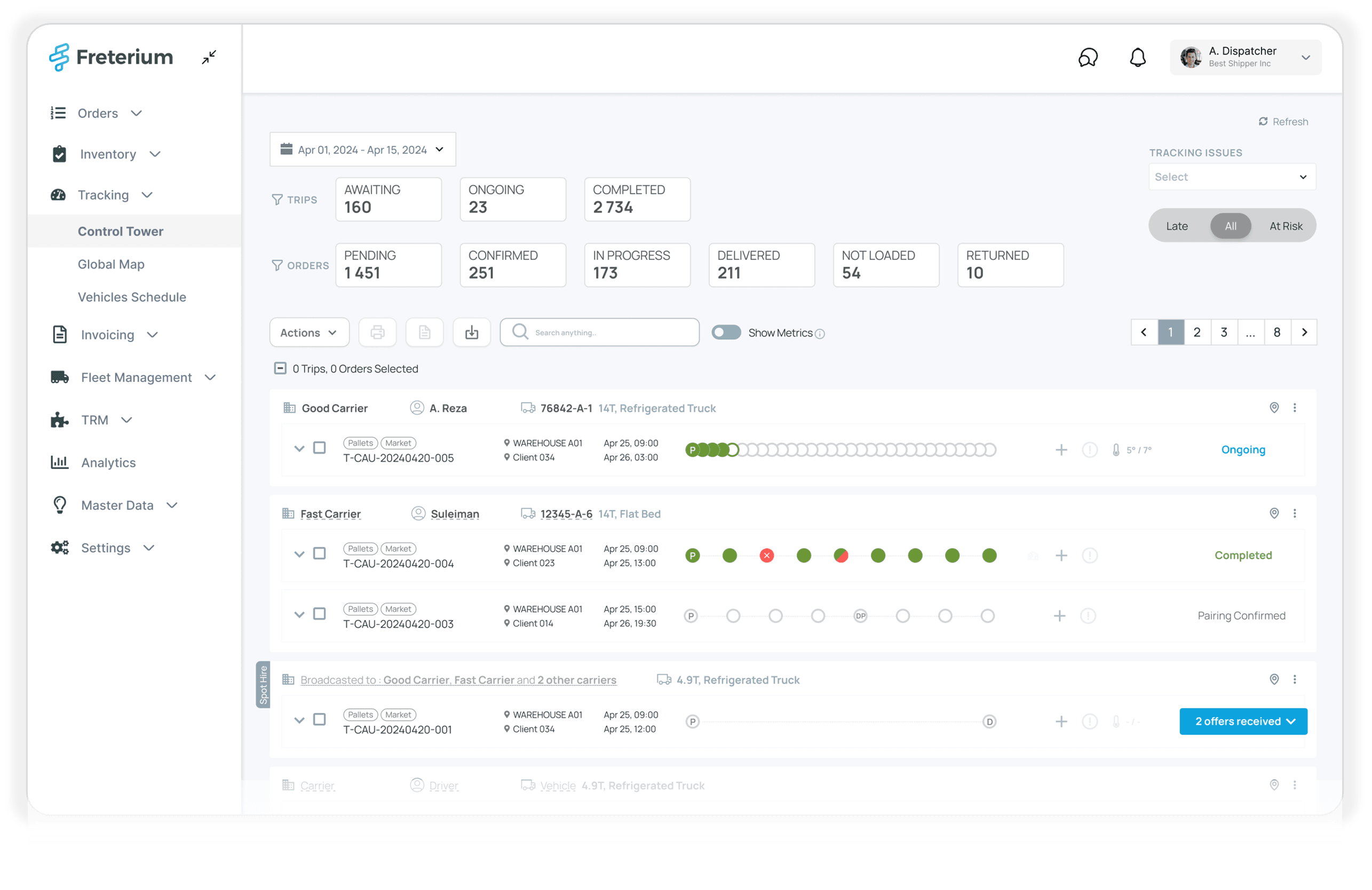This screenshot has height=890, width=1372.
Task: Collapse the sidebar using arrows icon
Action: [209, 57]
